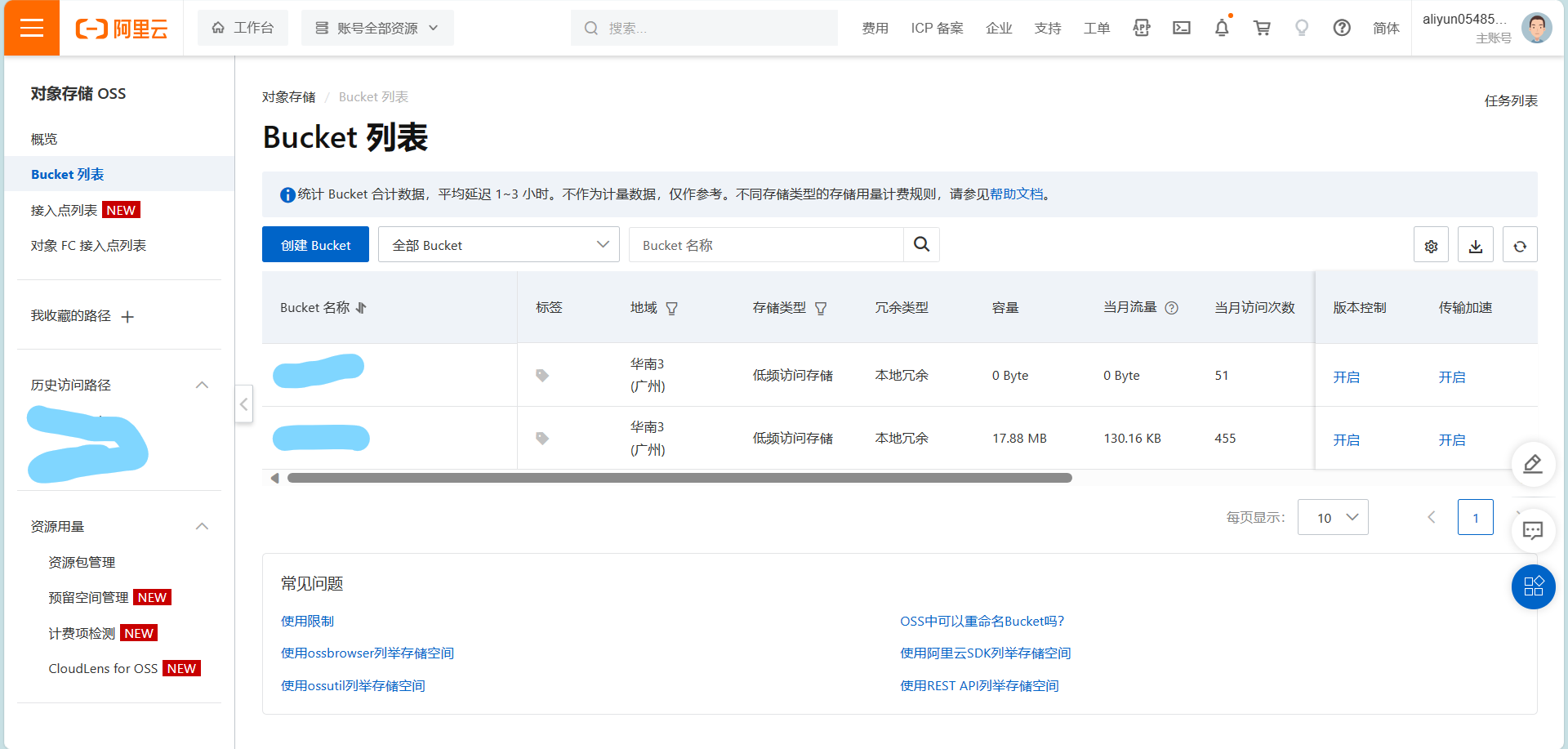Filter by 地域 column icon
This screenshot has height=749, width=1568.
671,308
